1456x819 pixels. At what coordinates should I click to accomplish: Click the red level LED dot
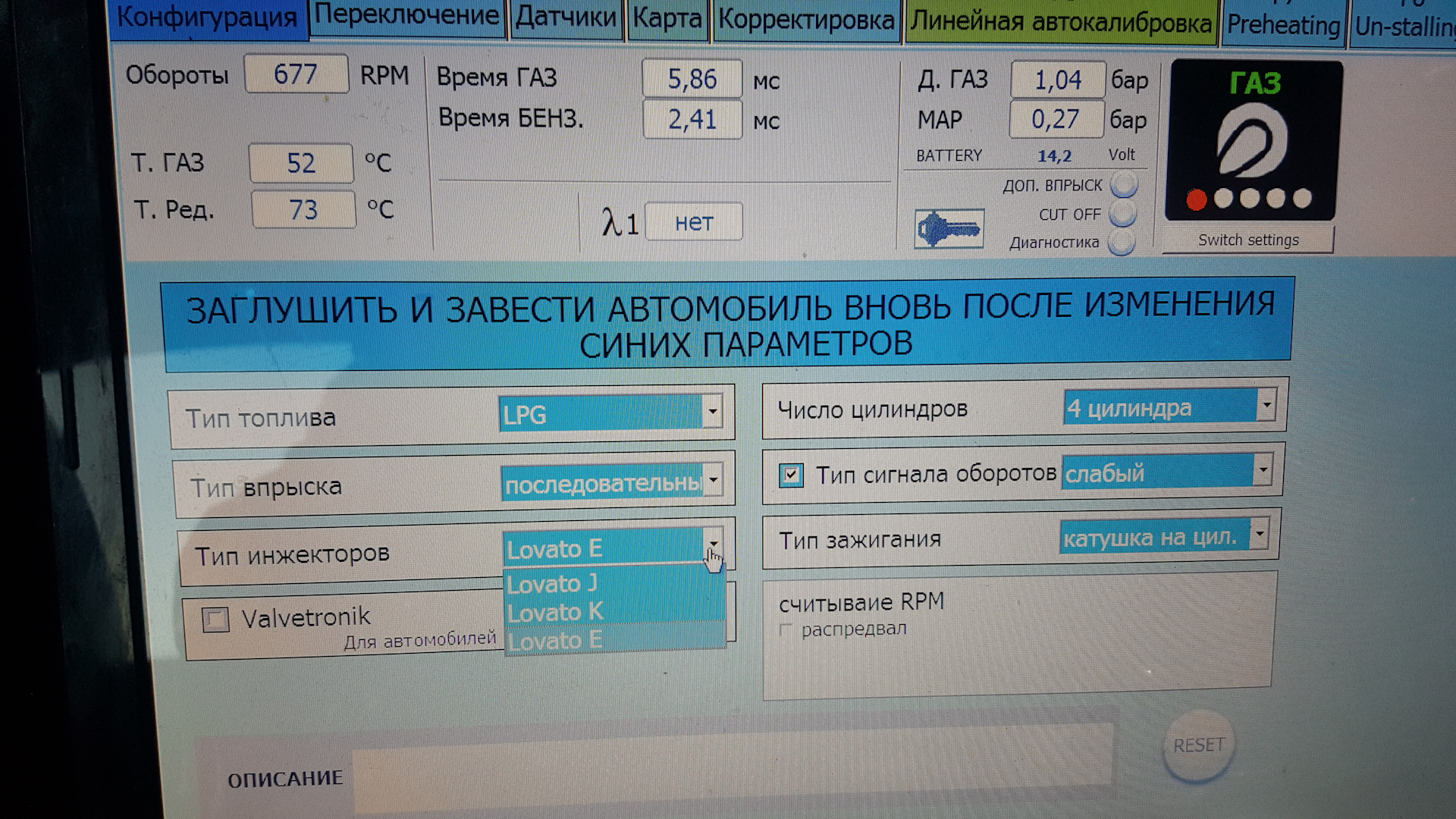tap(1196, 199)
